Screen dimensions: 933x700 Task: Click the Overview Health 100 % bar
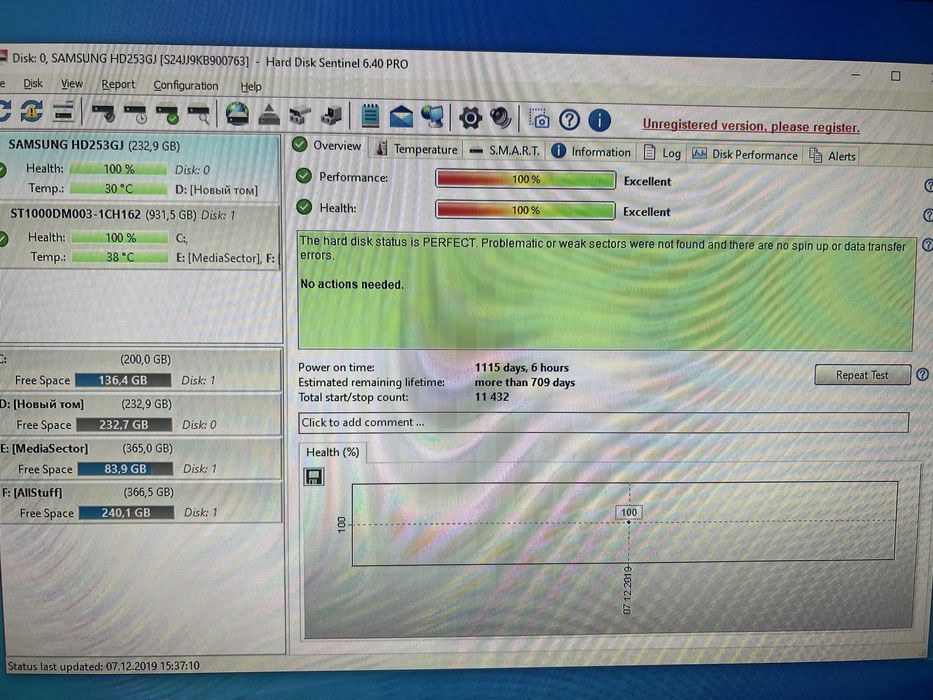click(x=525, y=210)
